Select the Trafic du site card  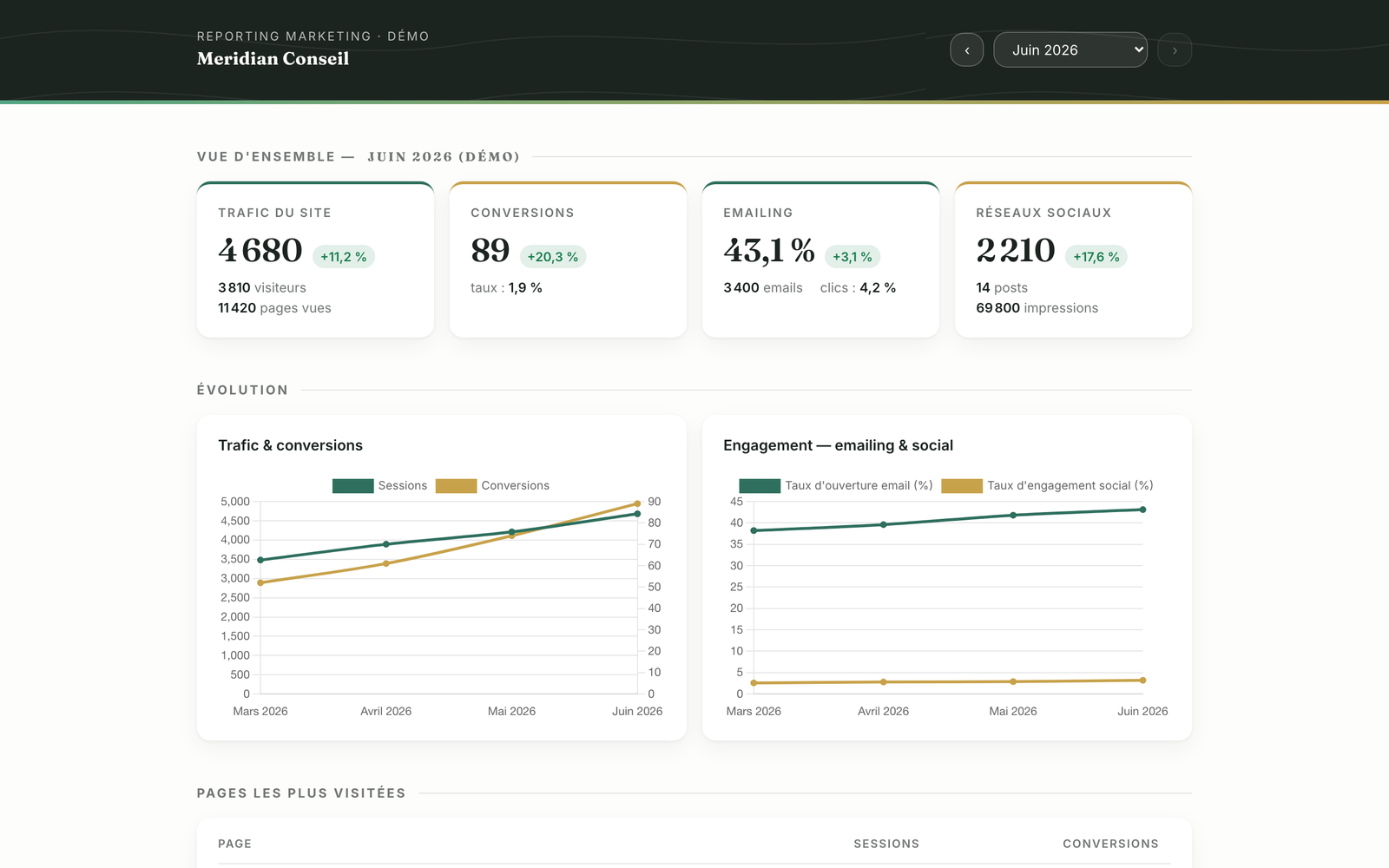[x=315, y=260]
